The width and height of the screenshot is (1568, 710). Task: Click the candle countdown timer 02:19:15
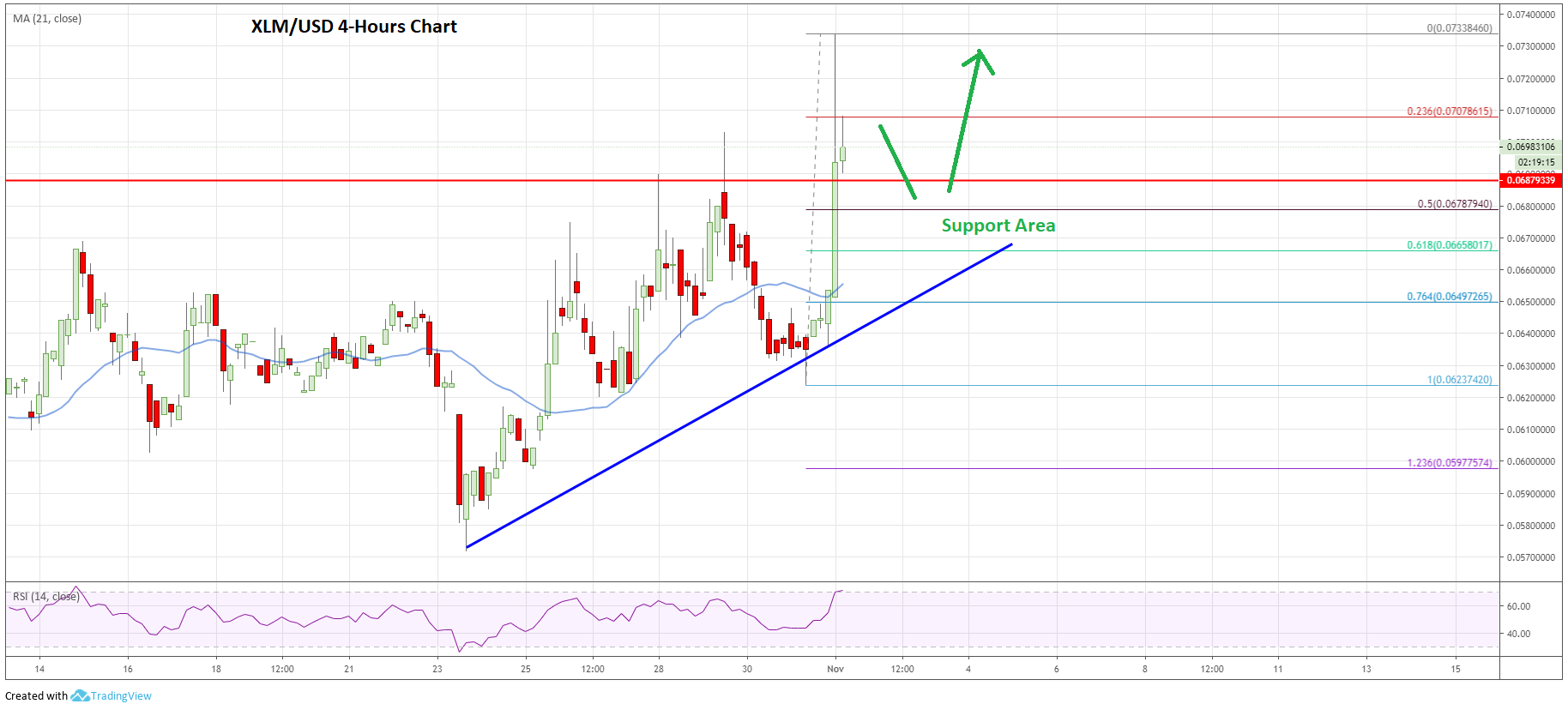click(x=1536, y=162)
